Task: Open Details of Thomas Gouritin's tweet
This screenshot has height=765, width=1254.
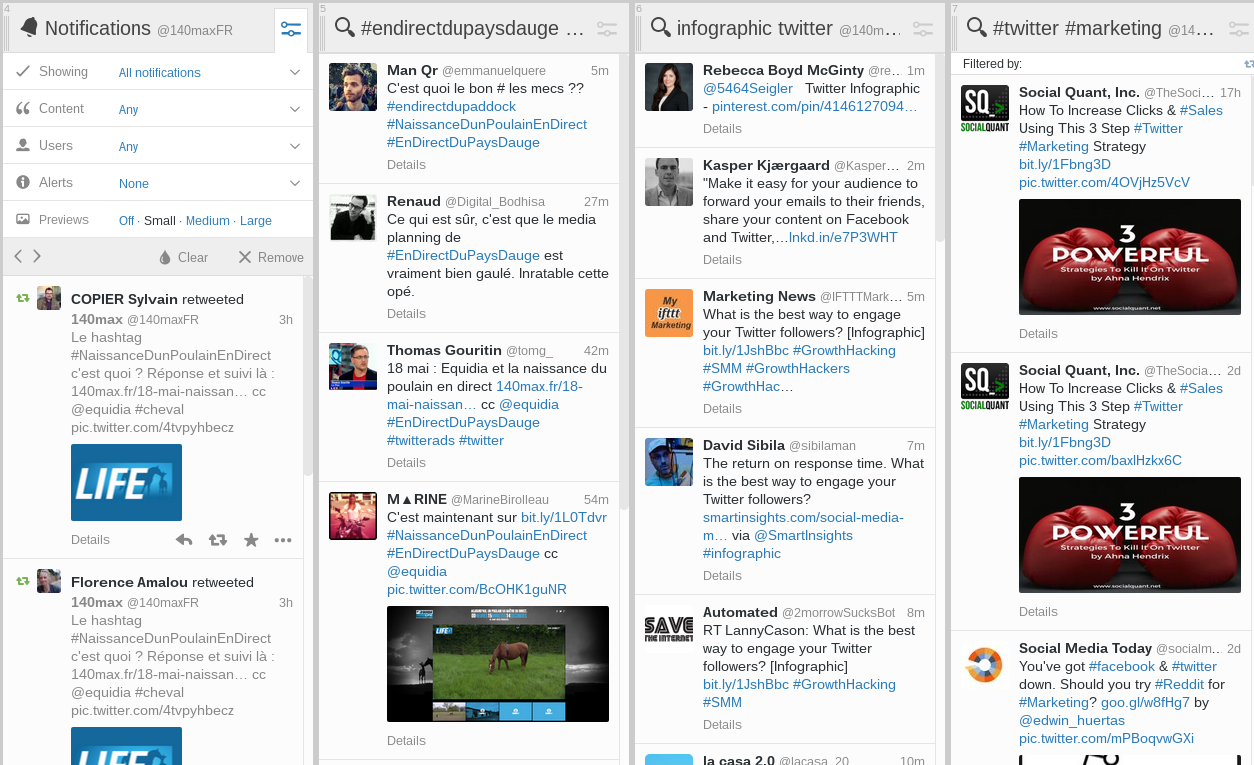Action: pos(406,463)
